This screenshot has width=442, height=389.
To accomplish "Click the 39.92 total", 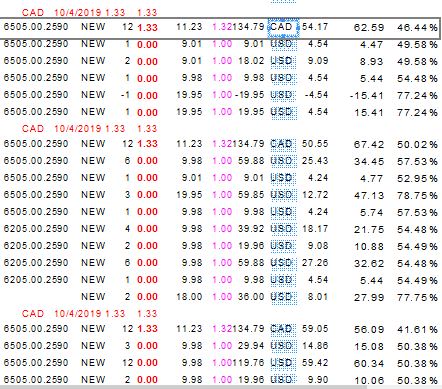I will pos(251,229).
